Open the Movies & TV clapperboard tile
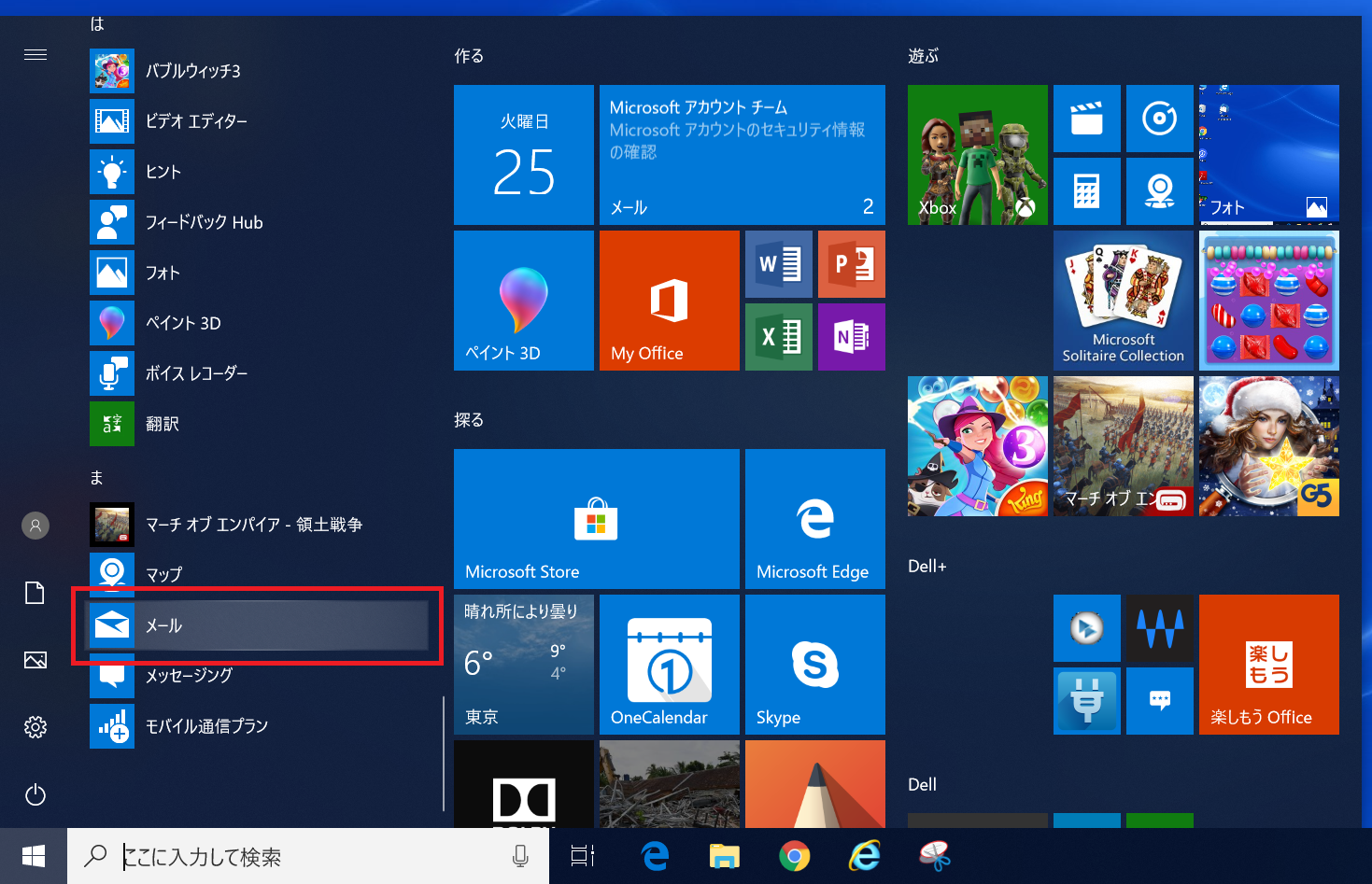This screenshot has width=1372, height=884. point(1087,119)
